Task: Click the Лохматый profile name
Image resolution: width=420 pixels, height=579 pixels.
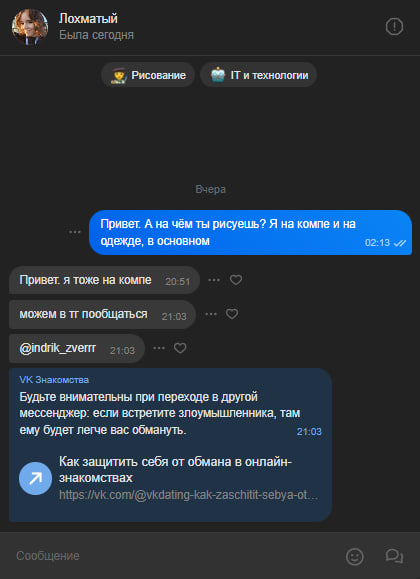Action: coord(88,18)
